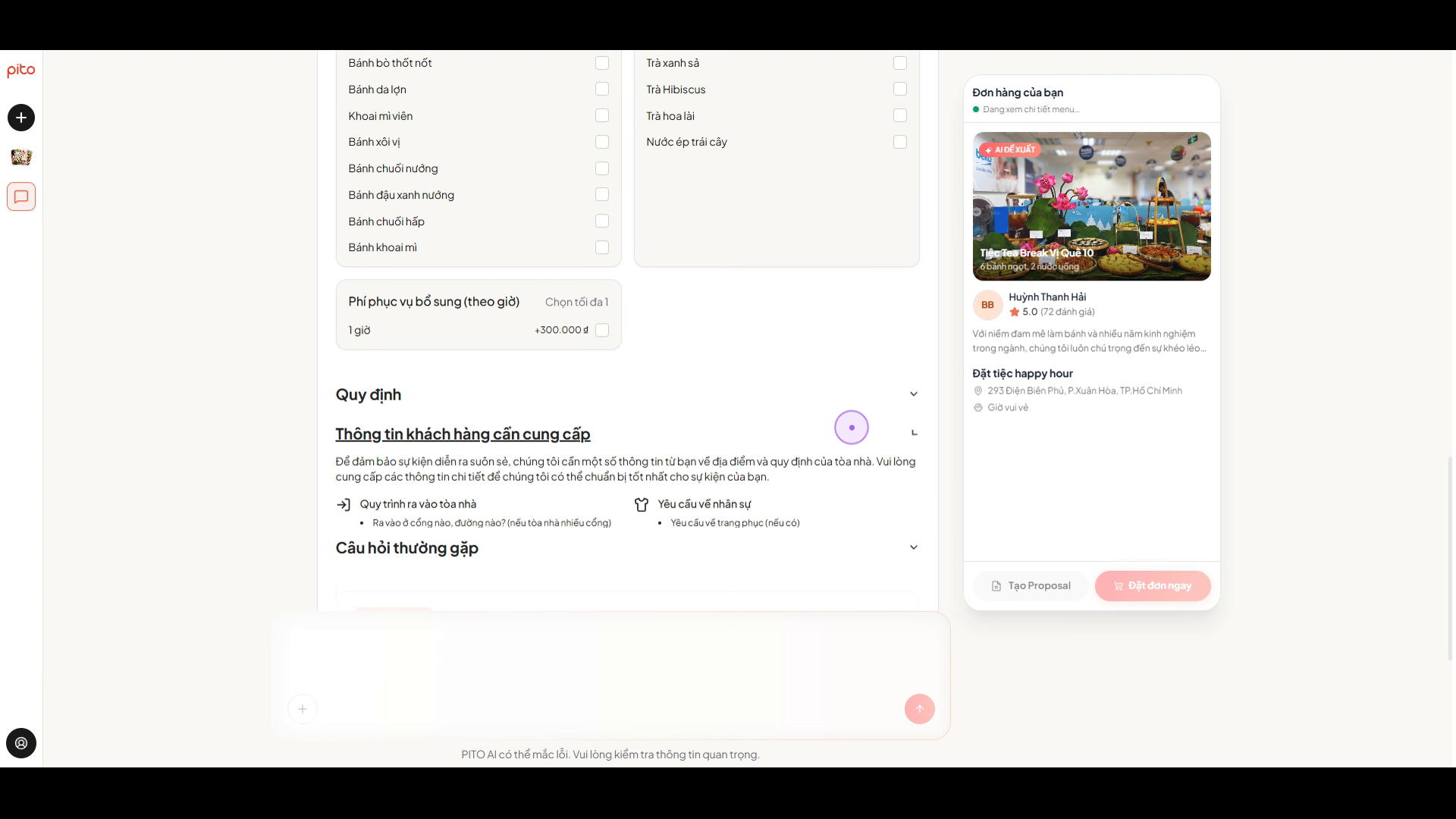
Task: Check the 1 giờ extra service fee
Action: pos(602,330)
